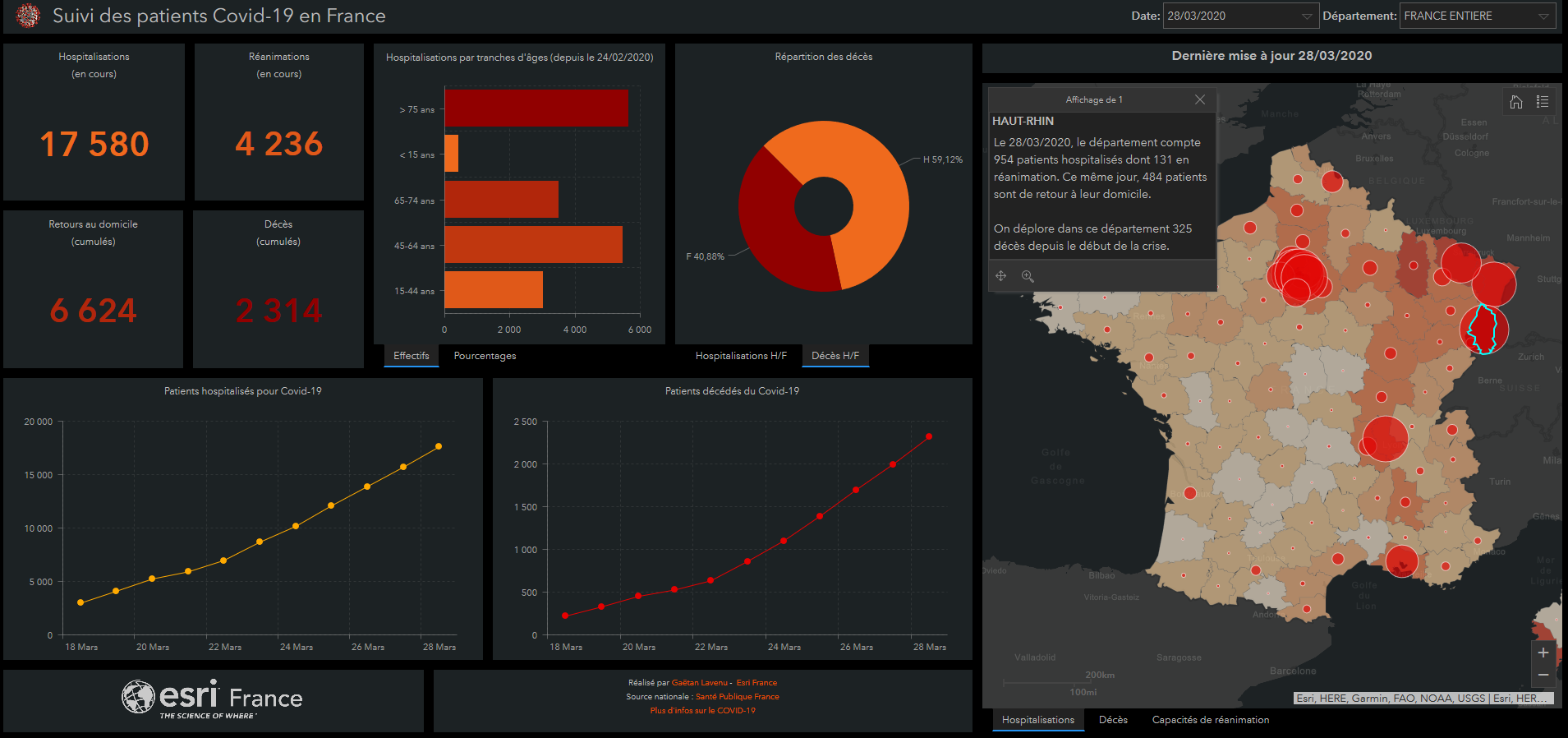Click the pan-to icon in popup
Screen dimensions: 1568x738
[1000, 276]
